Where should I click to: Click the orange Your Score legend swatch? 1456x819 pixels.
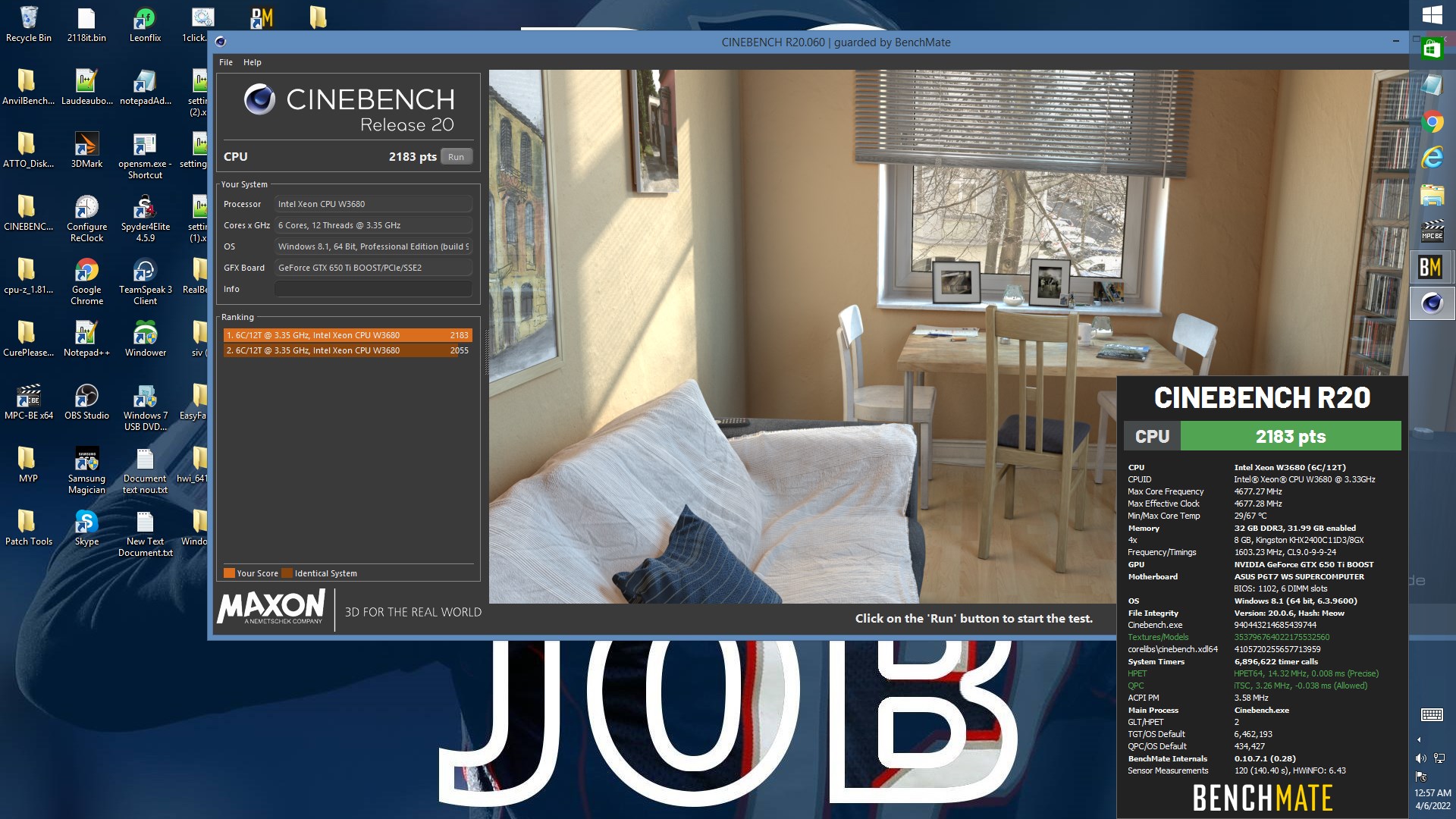click(x=228, y=573)
